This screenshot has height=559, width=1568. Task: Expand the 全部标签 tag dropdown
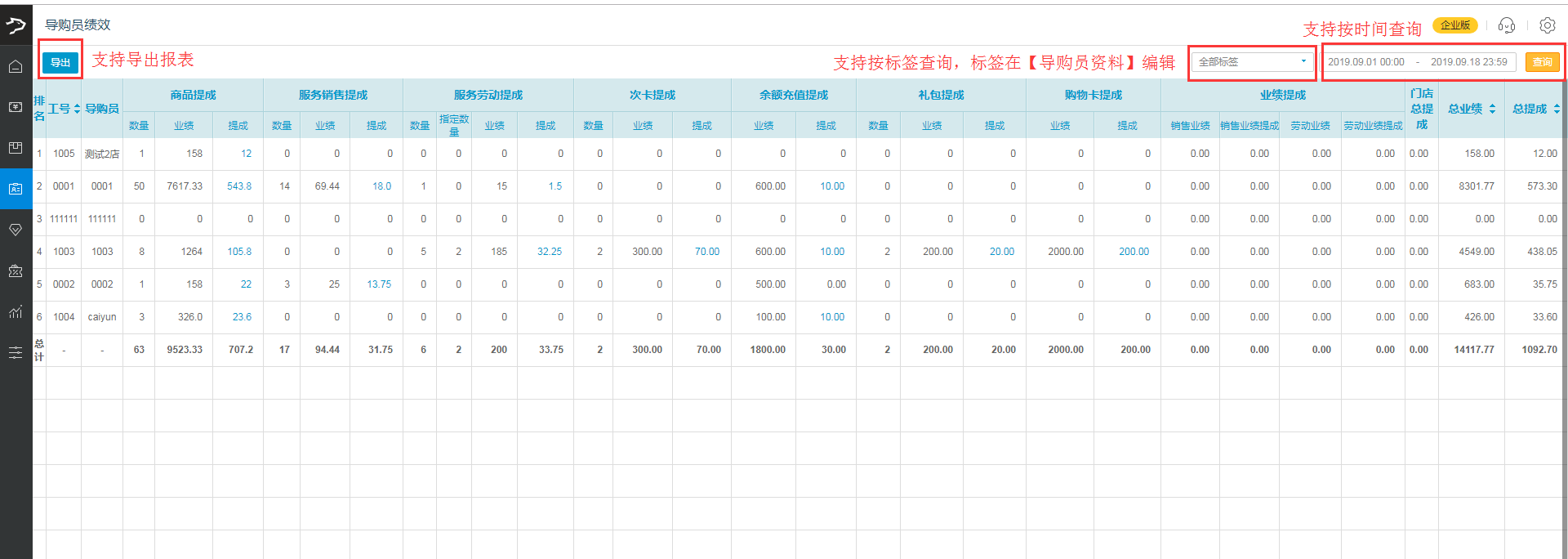(x=1252, y=62)
